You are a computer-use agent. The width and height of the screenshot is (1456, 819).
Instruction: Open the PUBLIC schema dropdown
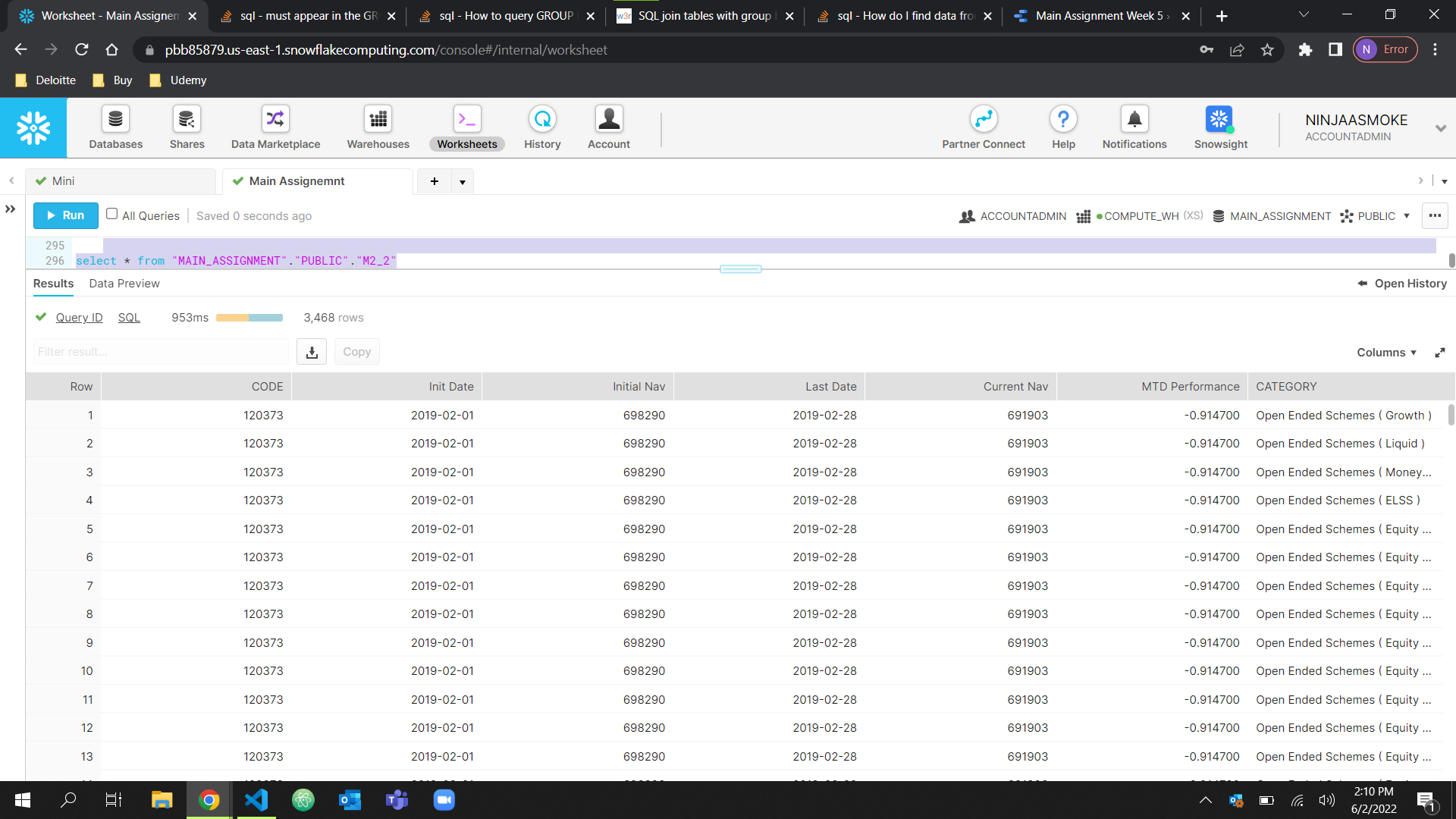click(x=1408, y=216)
